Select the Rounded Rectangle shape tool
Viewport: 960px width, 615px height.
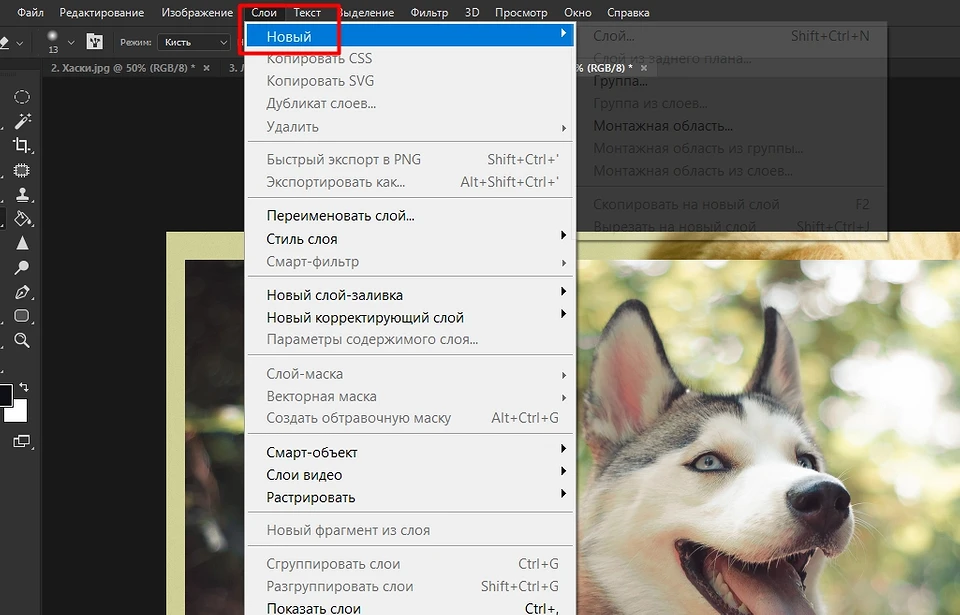tap(21, 316)
